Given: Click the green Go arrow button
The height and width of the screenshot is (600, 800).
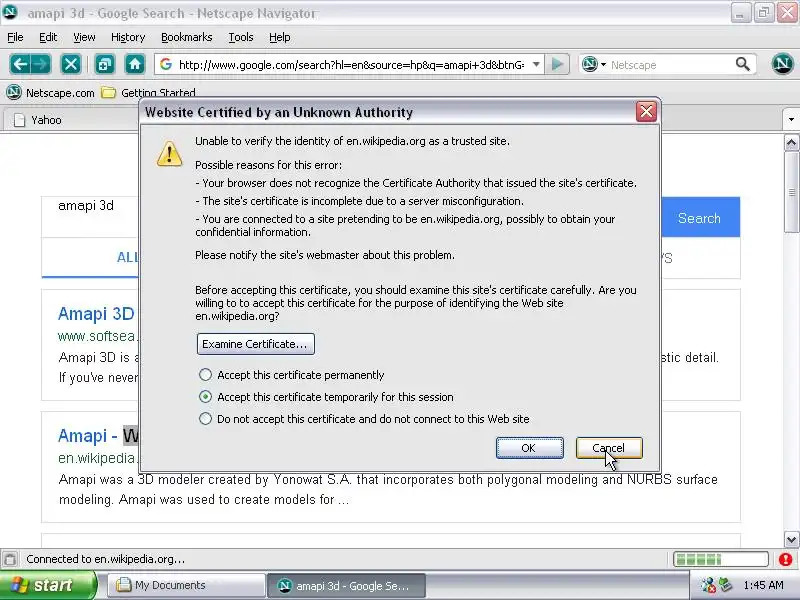Looking at the screenshot, I should pyautogui.click(x=557, y=64).
